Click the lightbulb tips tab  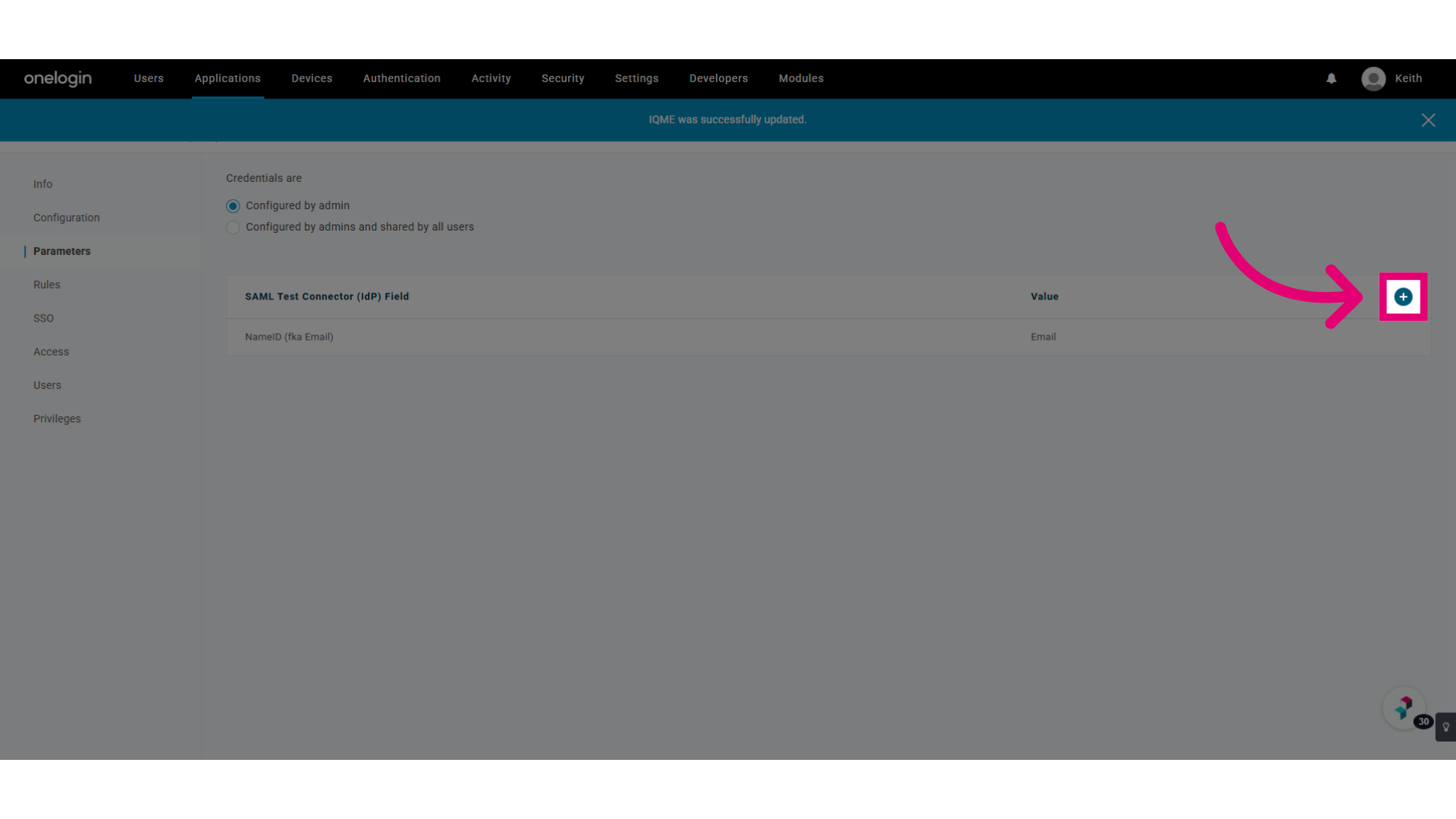(1445, 726)
